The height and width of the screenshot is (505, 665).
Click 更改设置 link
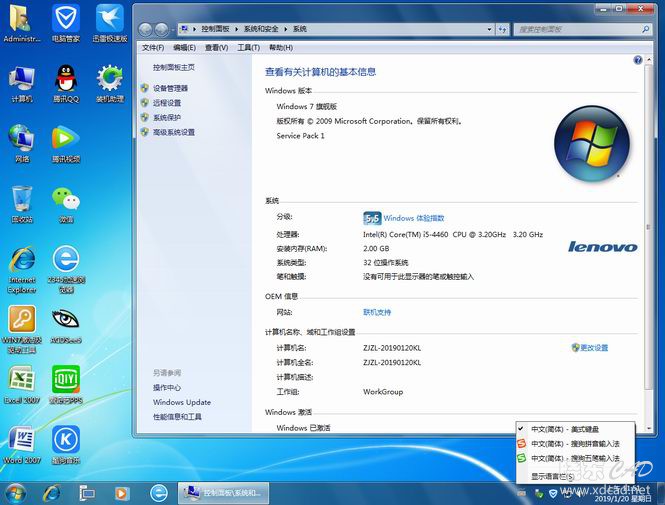pos(594,348)
